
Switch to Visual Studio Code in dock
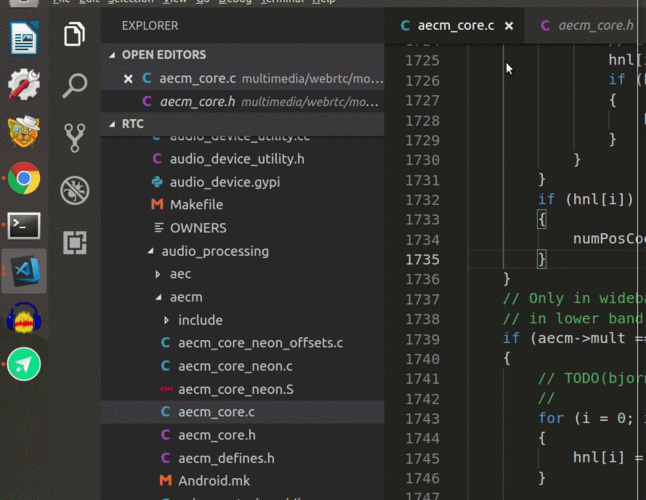pos(25,271)
